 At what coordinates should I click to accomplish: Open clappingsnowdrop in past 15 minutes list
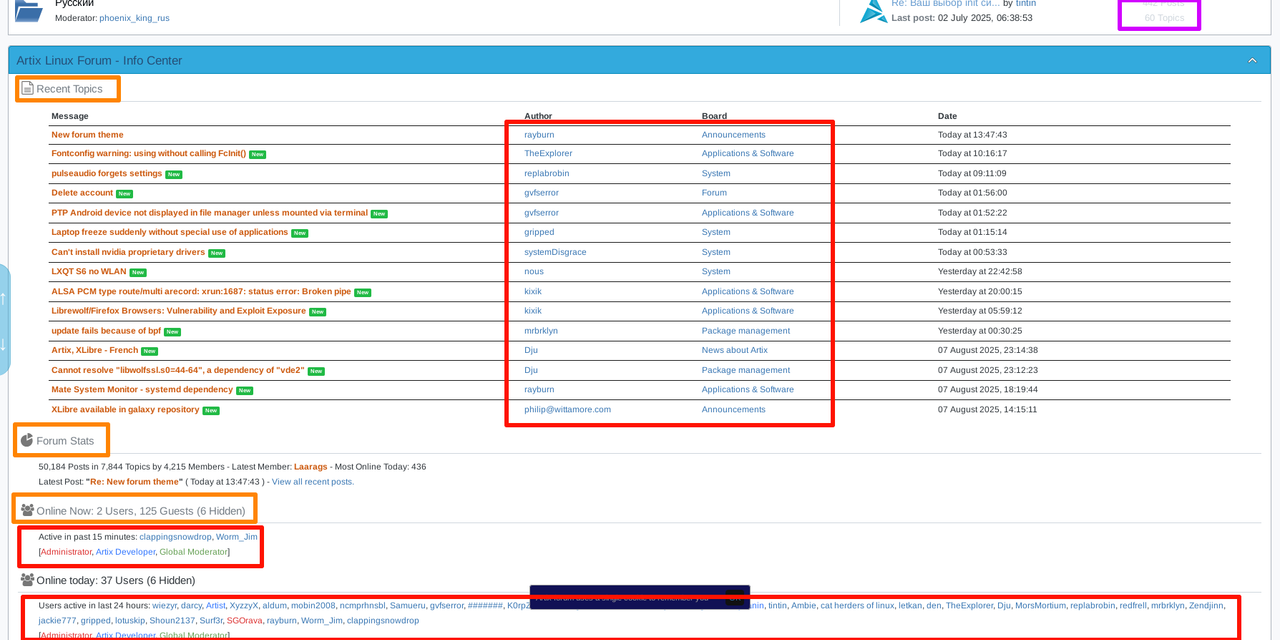[x=175, y=537]
